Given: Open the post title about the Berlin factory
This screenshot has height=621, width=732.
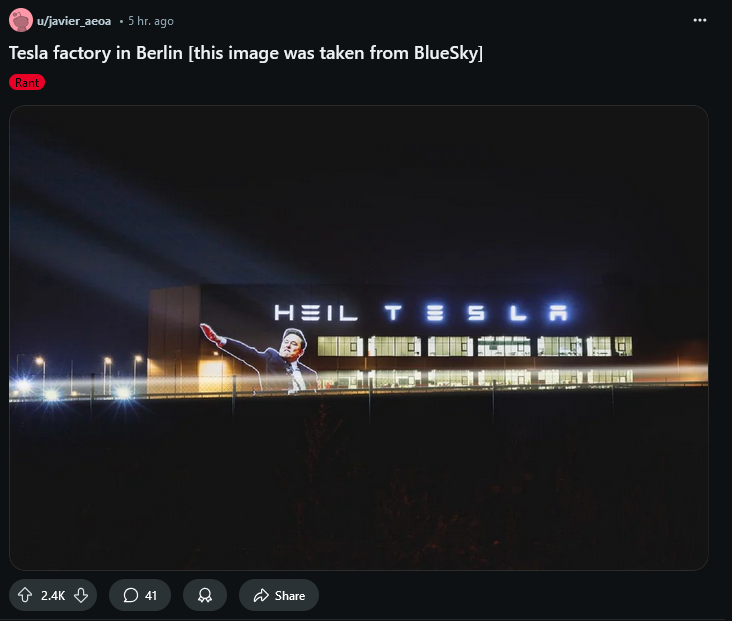Looking at the screenshot, I should (x=246, y=53).
